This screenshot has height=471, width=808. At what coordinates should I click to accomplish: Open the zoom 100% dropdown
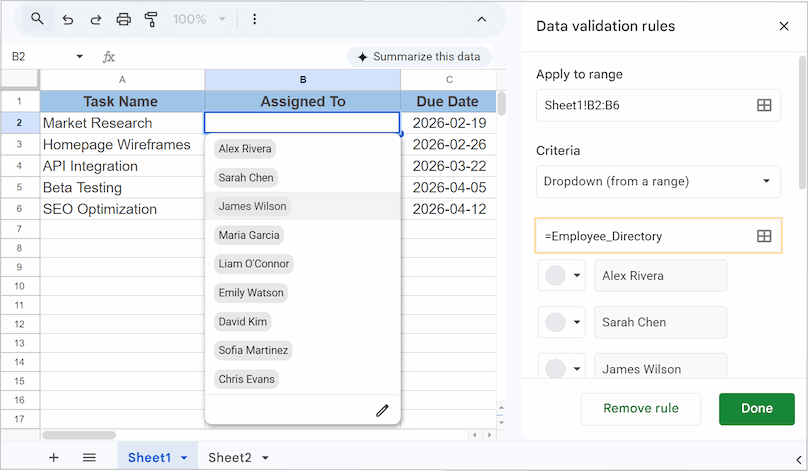[x=199, y=20]
